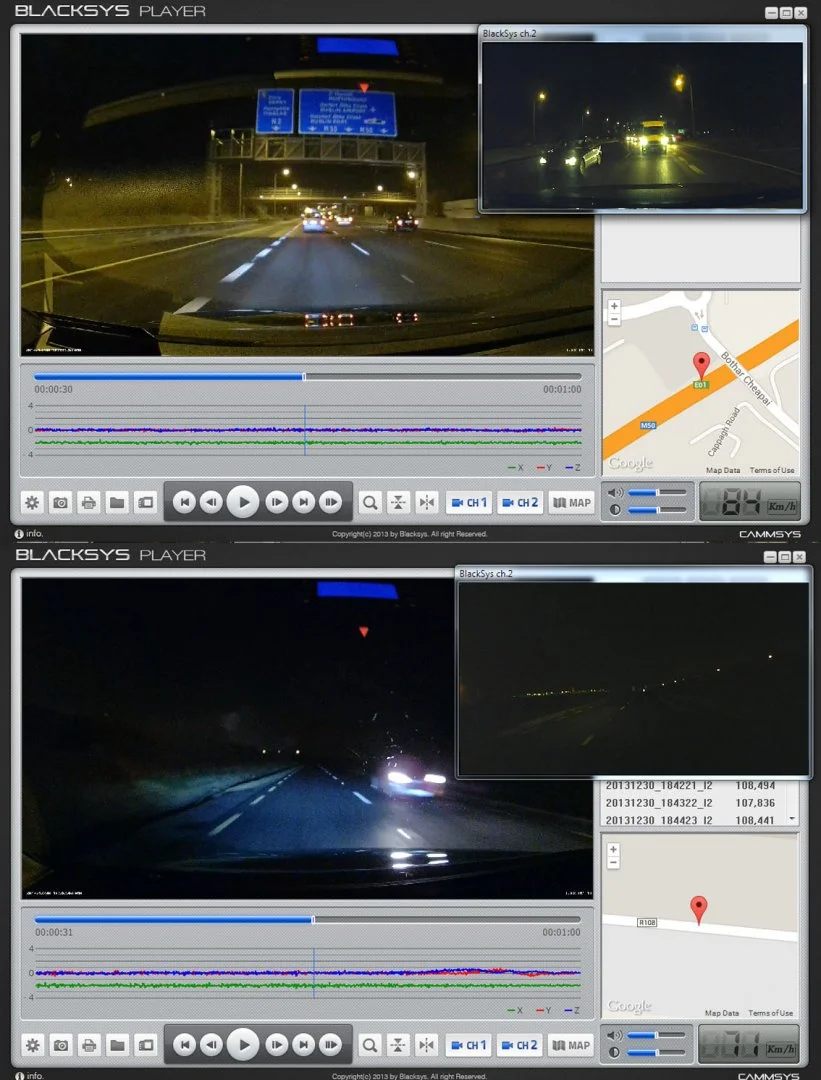Image resolution: width=821 pixels, height=1080 pixels.
Task: Click backup/export icon beside folder, bottom player
Action: pos(145,1046)
